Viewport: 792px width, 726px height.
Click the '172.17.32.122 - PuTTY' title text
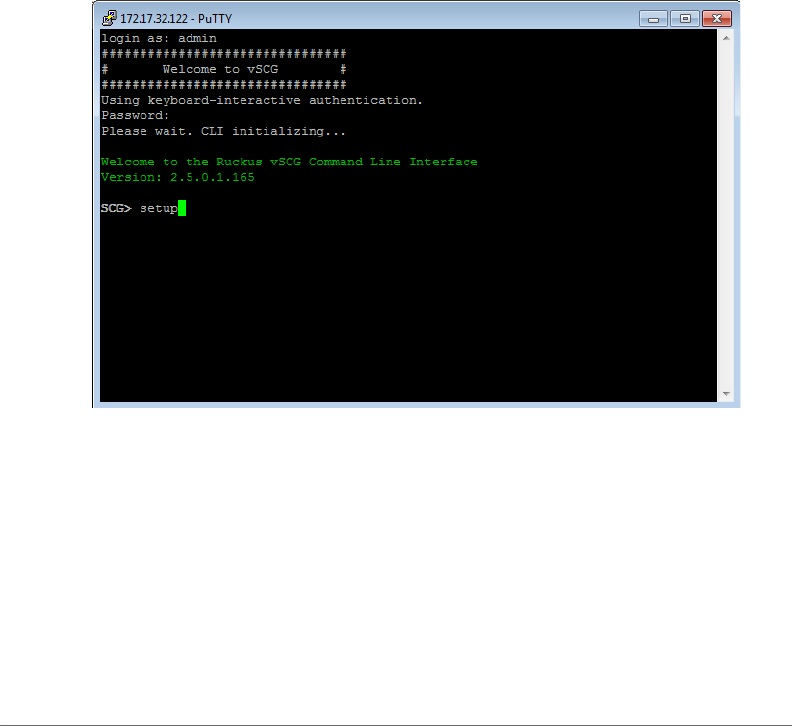tap(176, 19)
